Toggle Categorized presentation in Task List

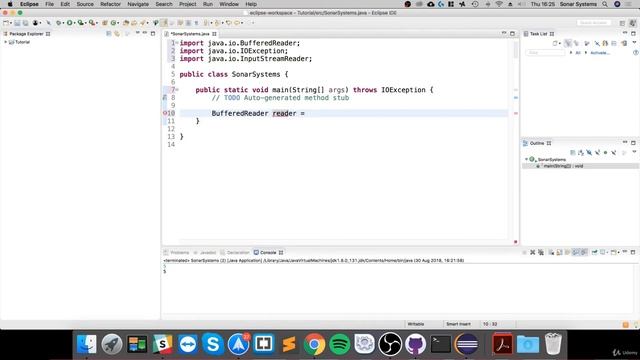[x=568, y=43]
